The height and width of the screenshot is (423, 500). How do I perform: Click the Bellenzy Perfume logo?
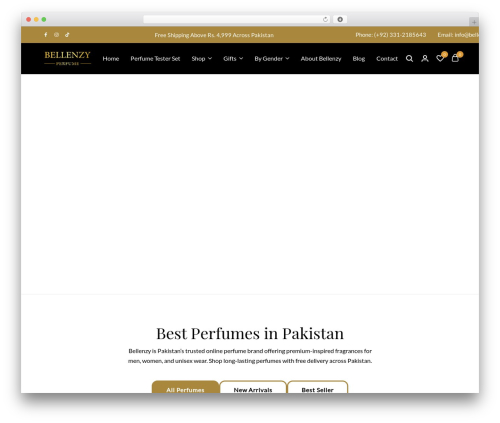68,58
